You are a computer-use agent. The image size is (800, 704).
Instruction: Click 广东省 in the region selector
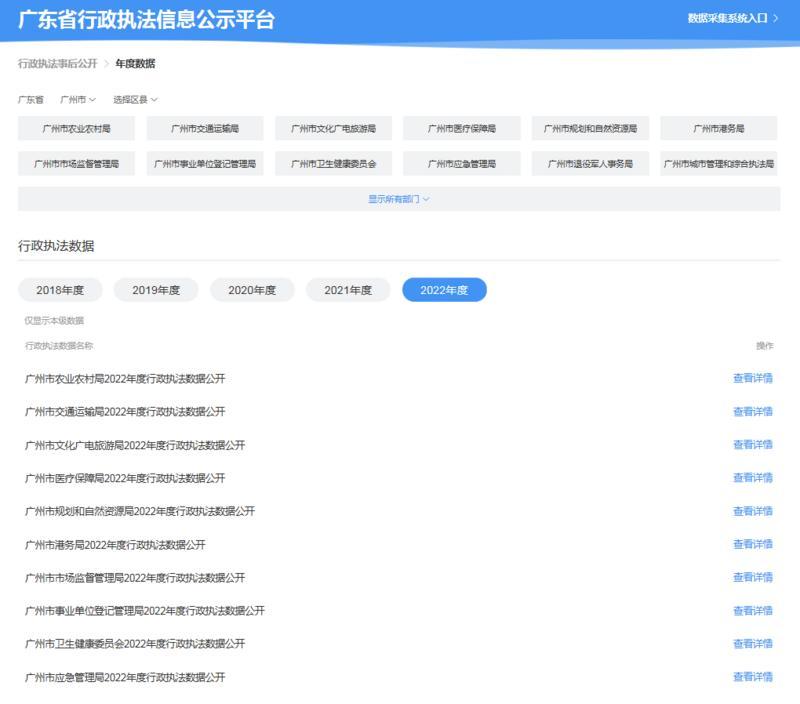pos(31,100)
